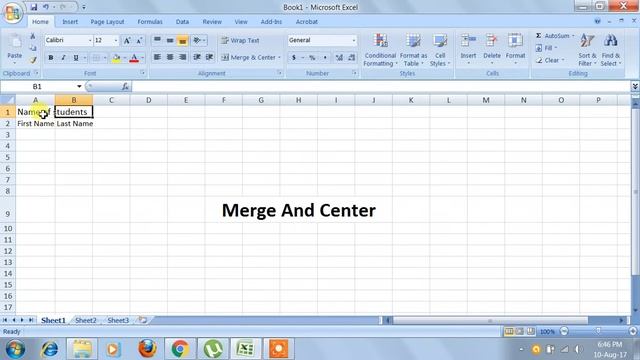Expand the font size 12 dropdown
Image resolution: width=640 pixels, height=360 pixels.
pos(116,40)
